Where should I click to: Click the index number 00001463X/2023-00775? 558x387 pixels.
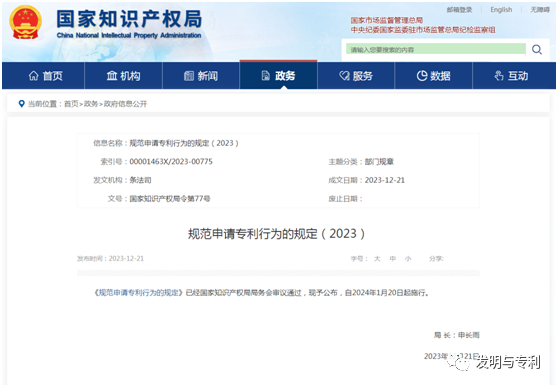click(171, 162)
